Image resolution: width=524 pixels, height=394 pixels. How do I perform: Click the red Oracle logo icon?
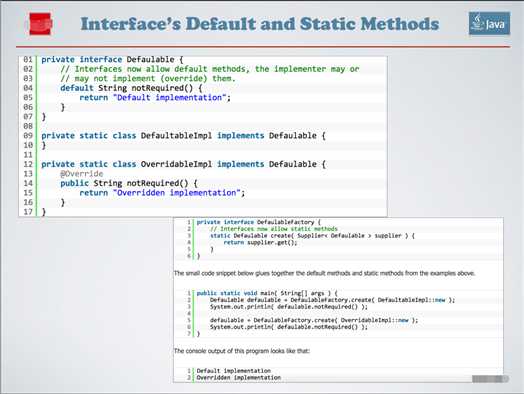point(40,24)
